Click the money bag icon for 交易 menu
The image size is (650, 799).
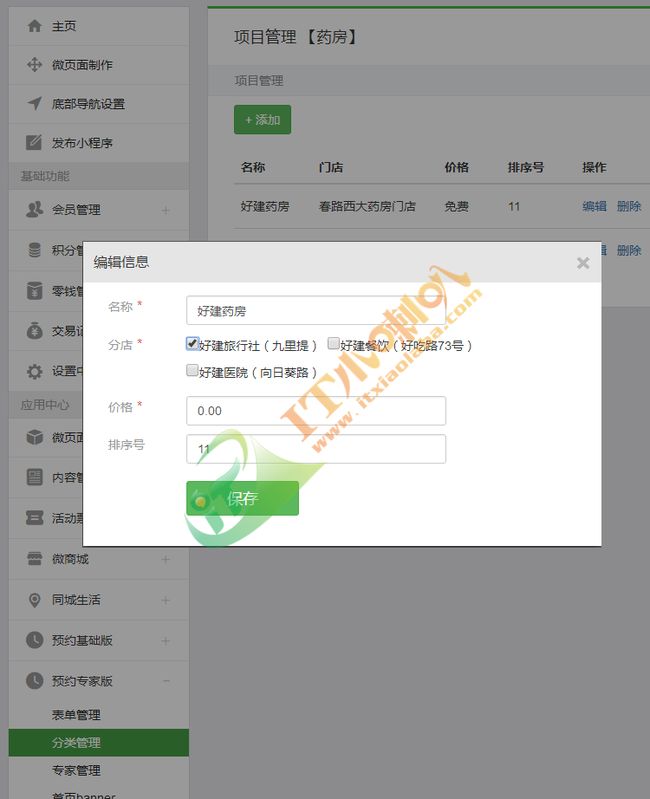coord(35,331)
